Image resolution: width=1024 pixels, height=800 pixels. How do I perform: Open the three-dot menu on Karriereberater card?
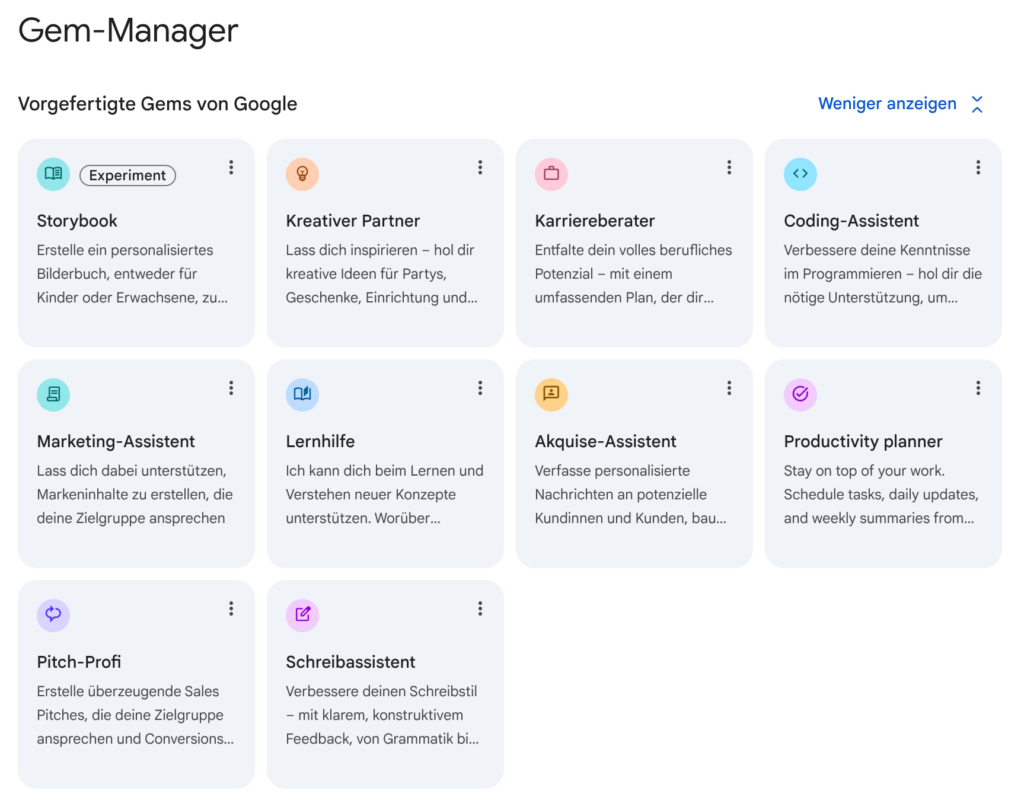[x=729, y=168]
